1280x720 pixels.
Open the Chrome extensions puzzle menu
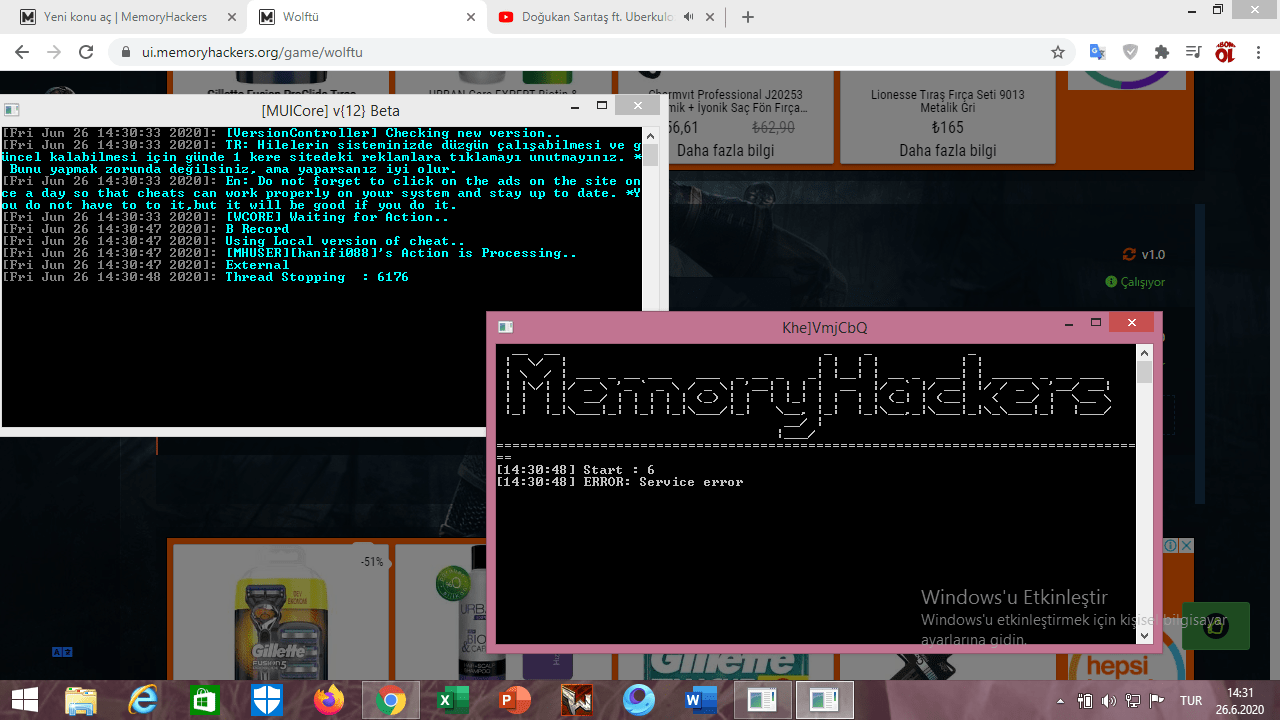click(x=1162, y=52)
